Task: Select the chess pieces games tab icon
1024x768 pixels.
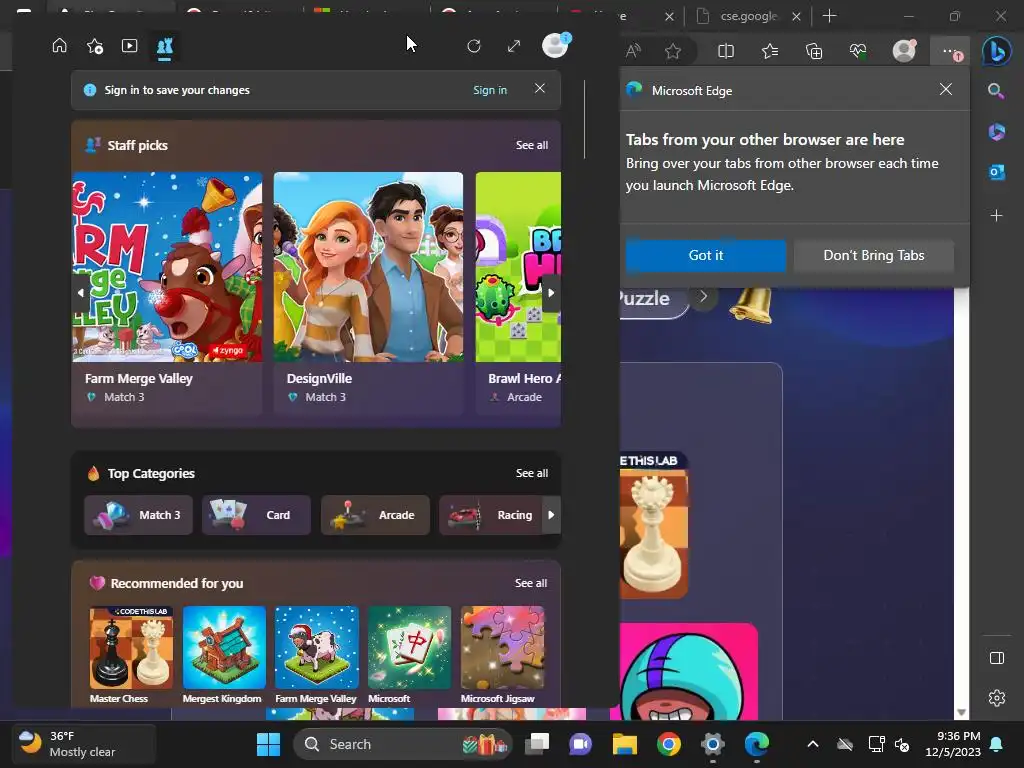Action: coord(165,46)
